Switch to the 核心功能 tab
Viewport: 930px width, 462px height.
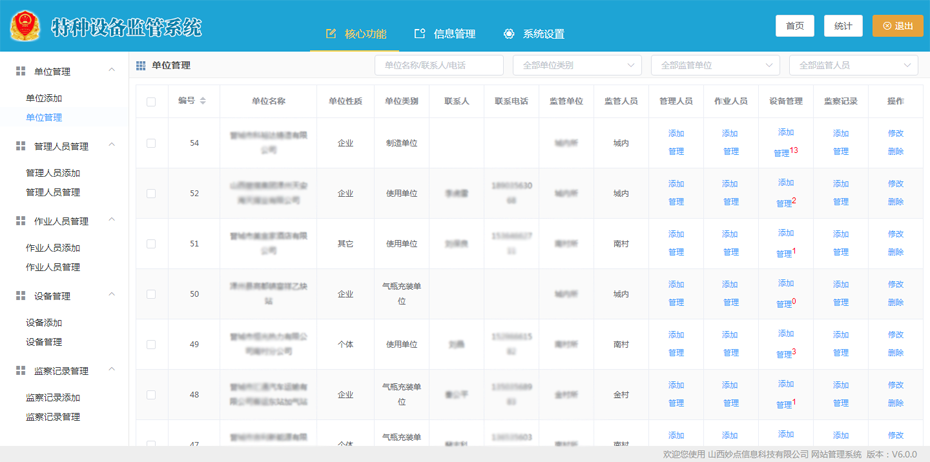(x=355, y=34)
